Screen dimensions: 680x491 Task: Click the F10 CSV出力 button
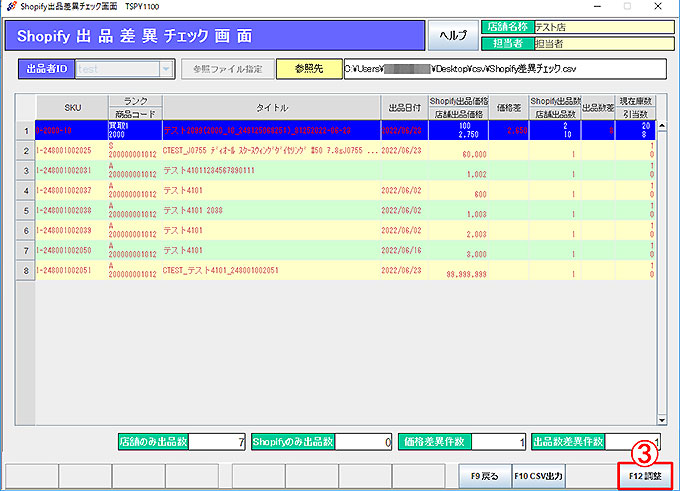pos(537,476)
